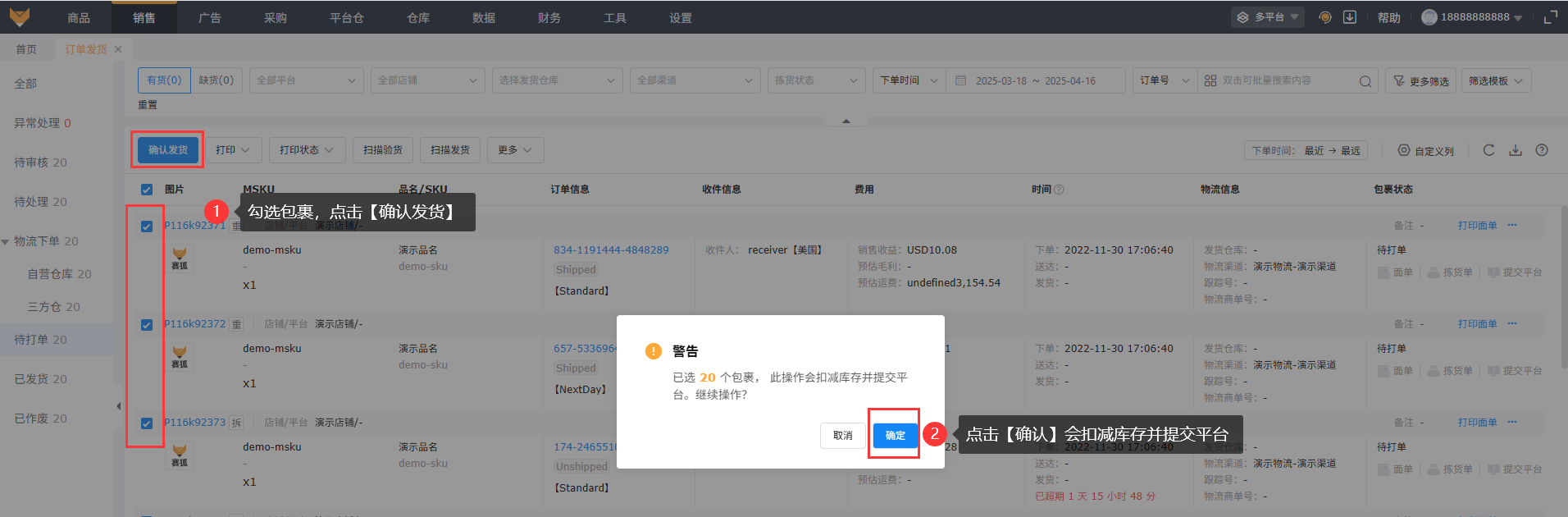Open the 多平台 selector

[x=1268, y=17]
